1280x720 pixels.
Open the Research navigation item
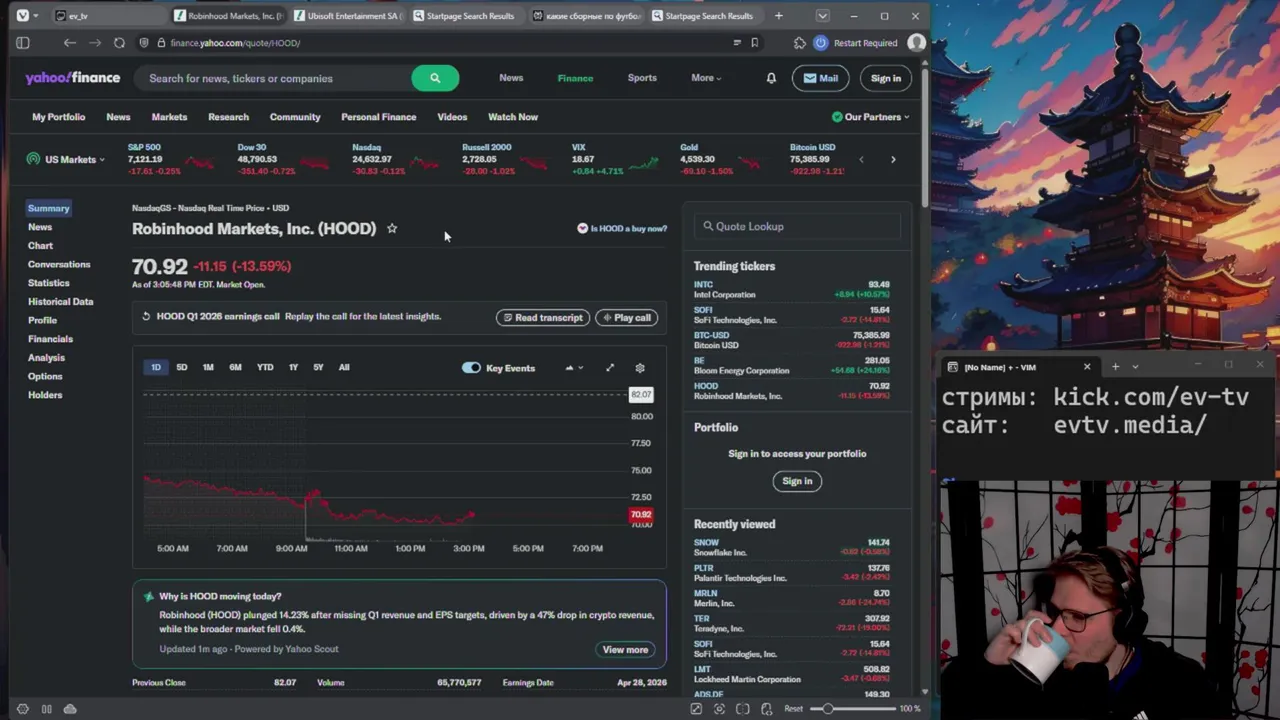click(x=228, y=117)
